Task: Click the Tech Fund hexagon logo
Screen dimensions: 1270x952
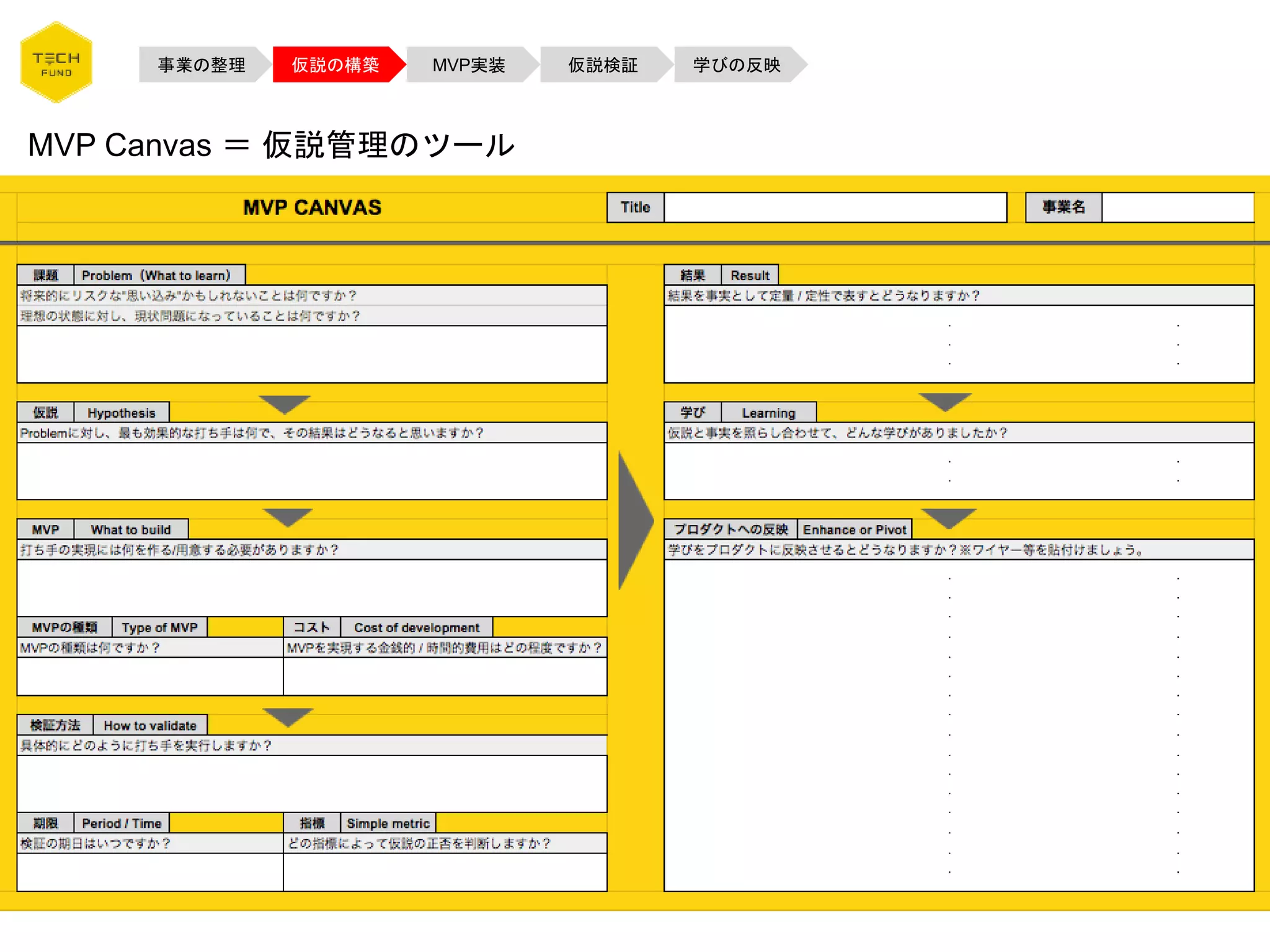Action: coord(56,63)
